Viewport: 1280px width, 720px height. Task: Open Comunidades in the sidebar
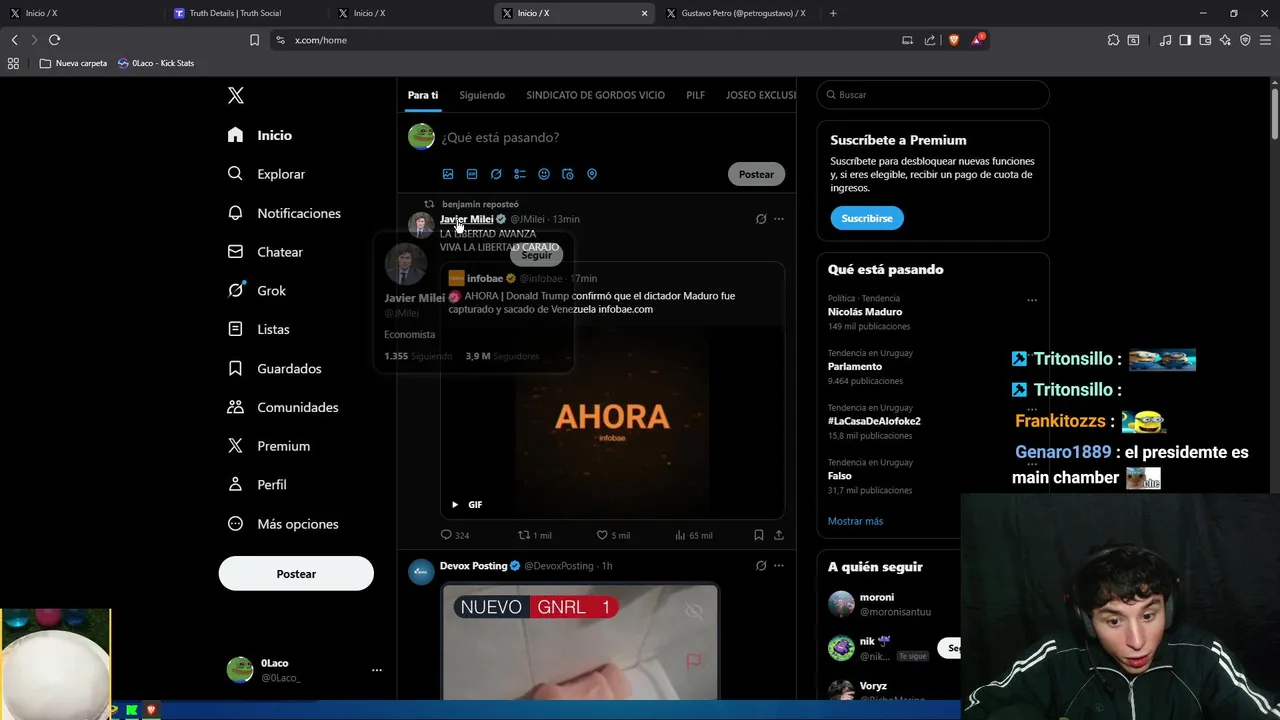coord(282,407)
